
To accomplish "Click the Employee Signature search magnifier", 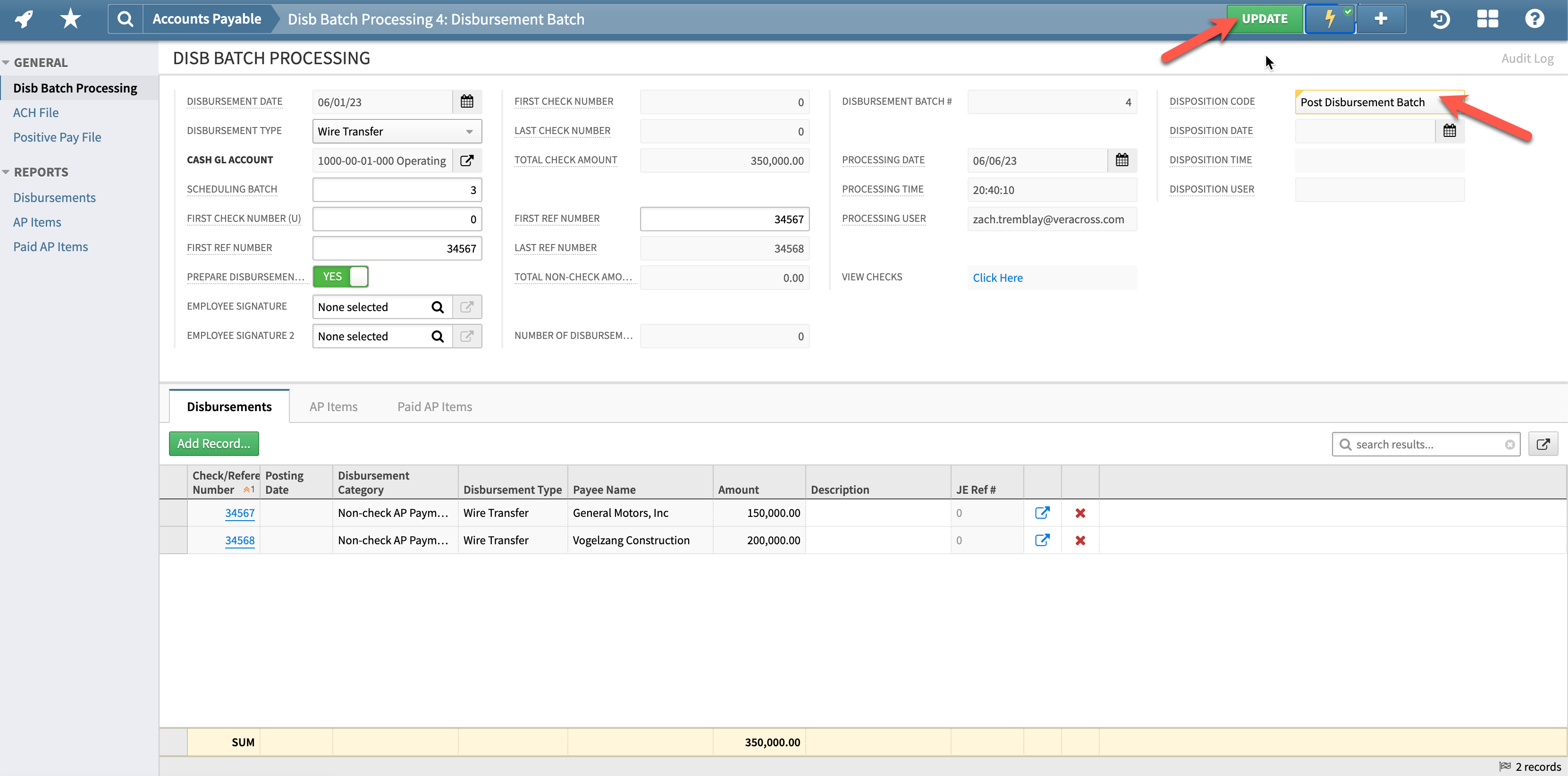I will tap(438, 306).
